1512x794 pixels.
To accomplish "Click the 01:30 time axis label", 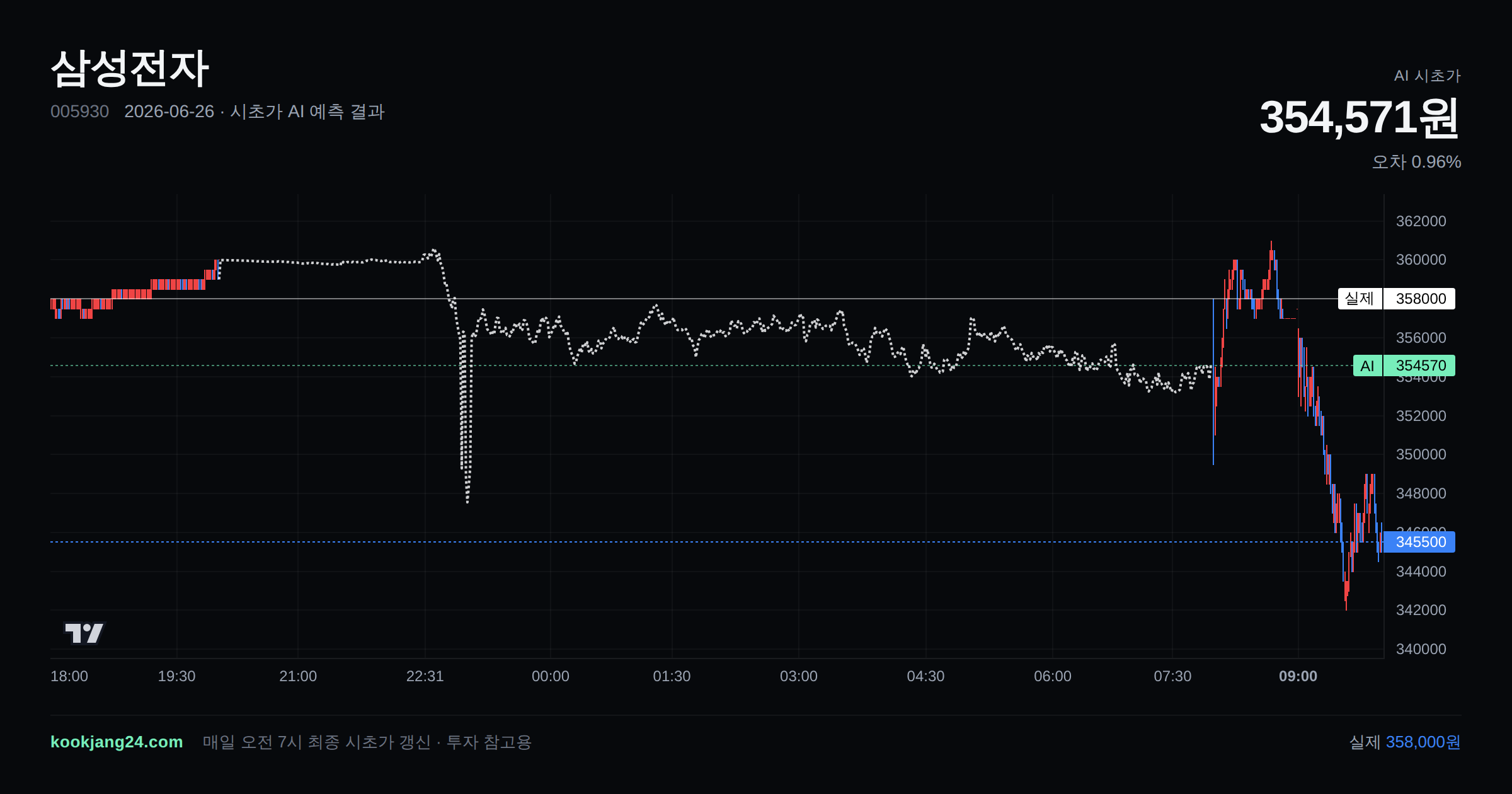I will click(x=672, y=676).
